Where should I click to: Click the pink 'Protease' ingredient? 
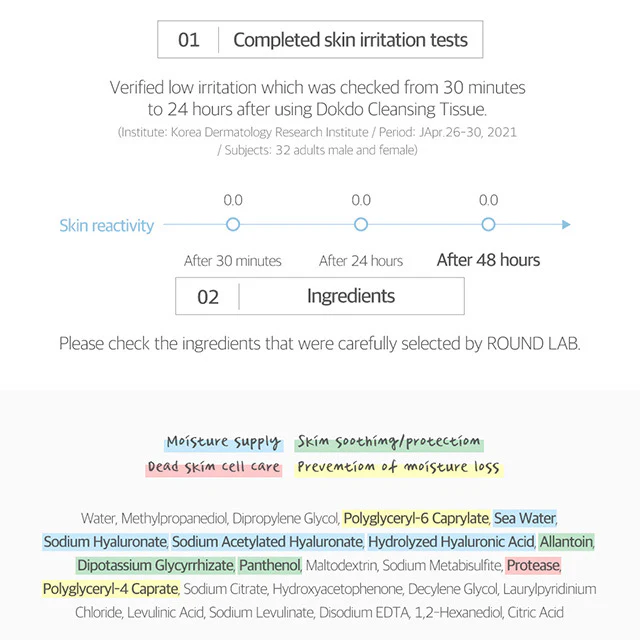click(533, 566)
